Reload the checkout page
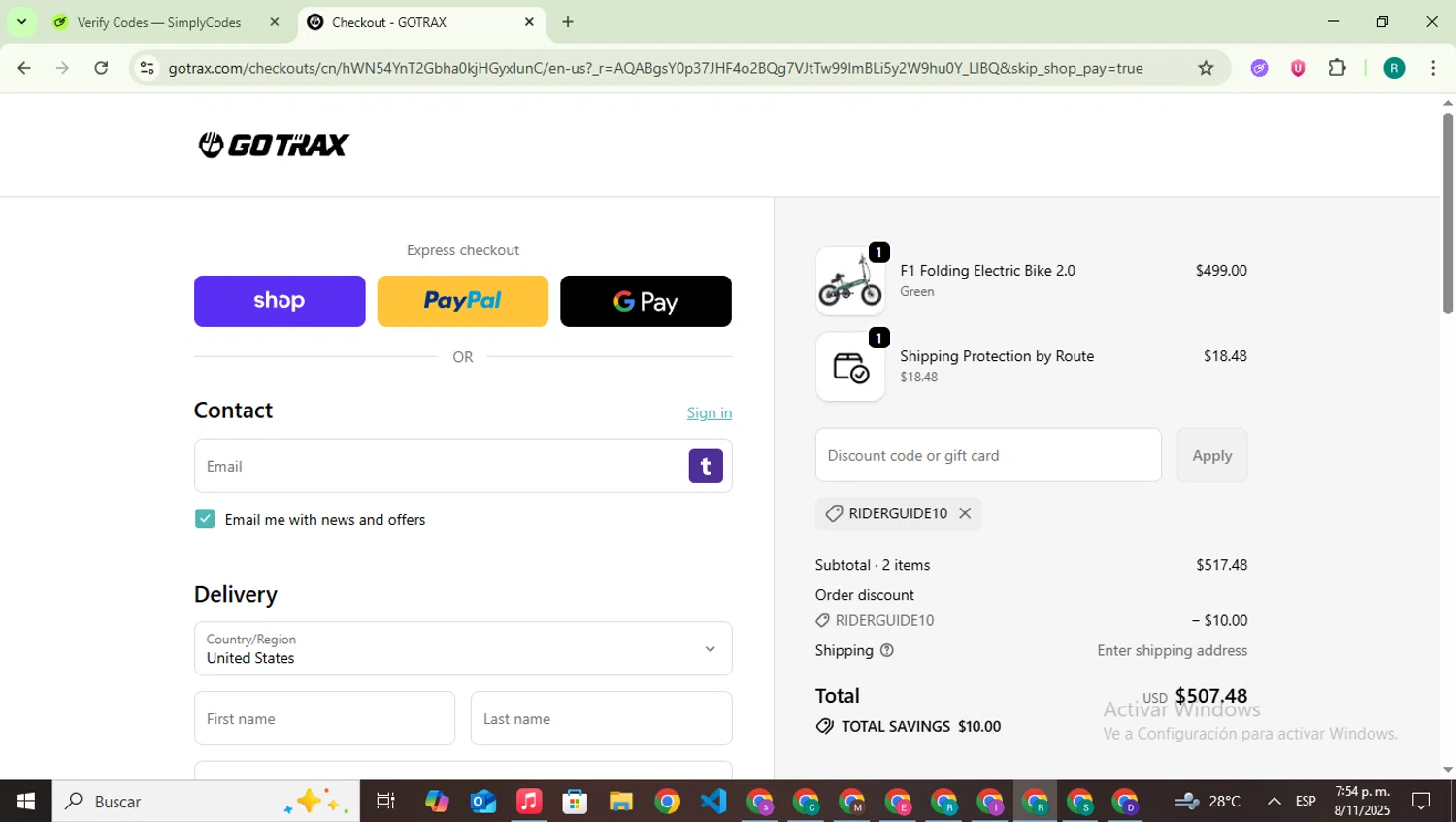 101,68
